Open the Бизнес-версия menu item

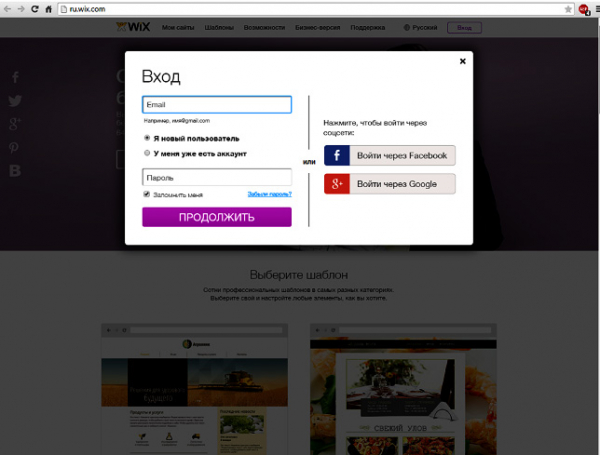tap(318, 28)
